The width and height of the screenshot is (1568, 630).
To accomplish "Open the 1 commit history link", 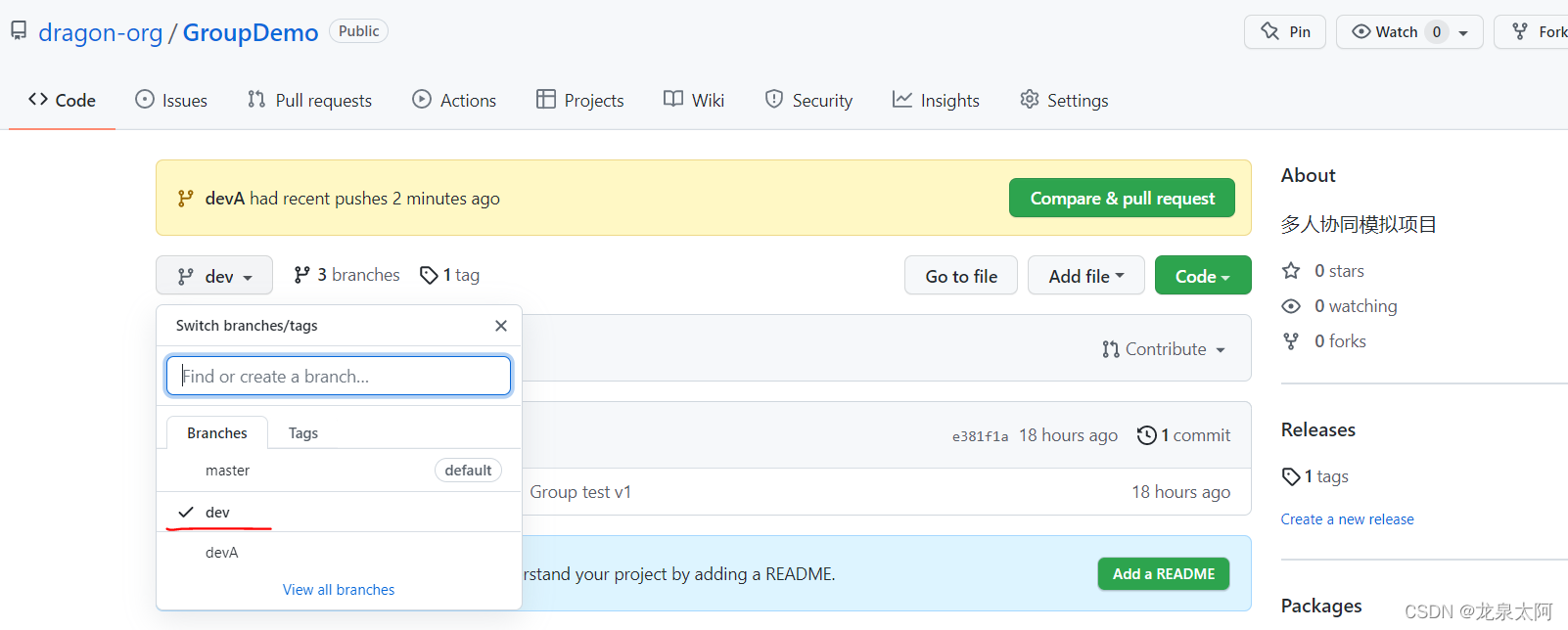I will [1184, 435].
